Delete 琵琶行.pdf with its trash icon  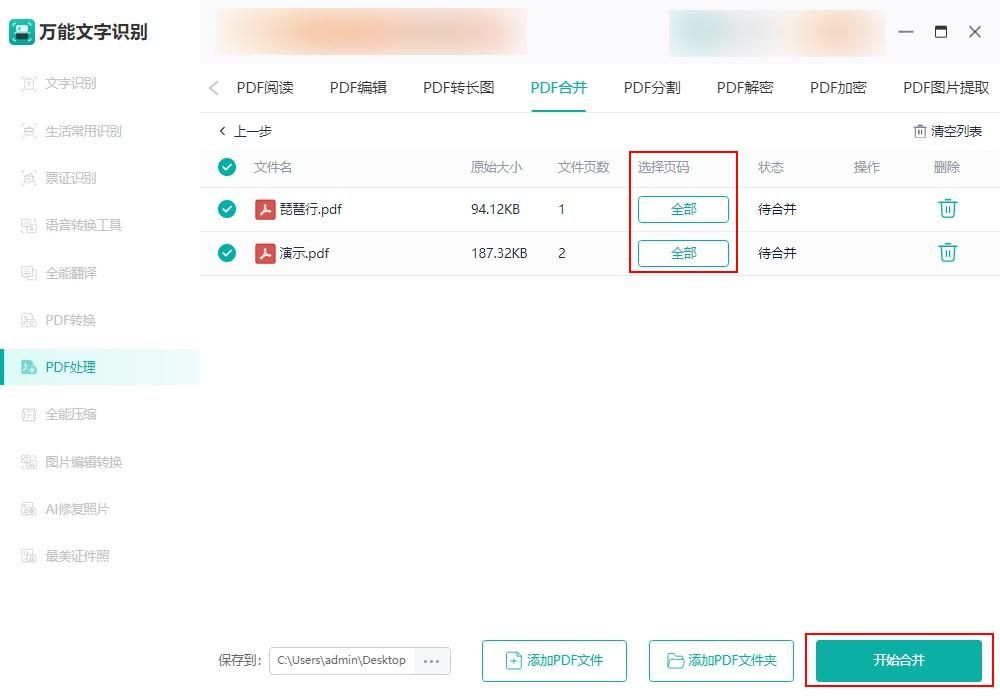[x=948, y=208]
